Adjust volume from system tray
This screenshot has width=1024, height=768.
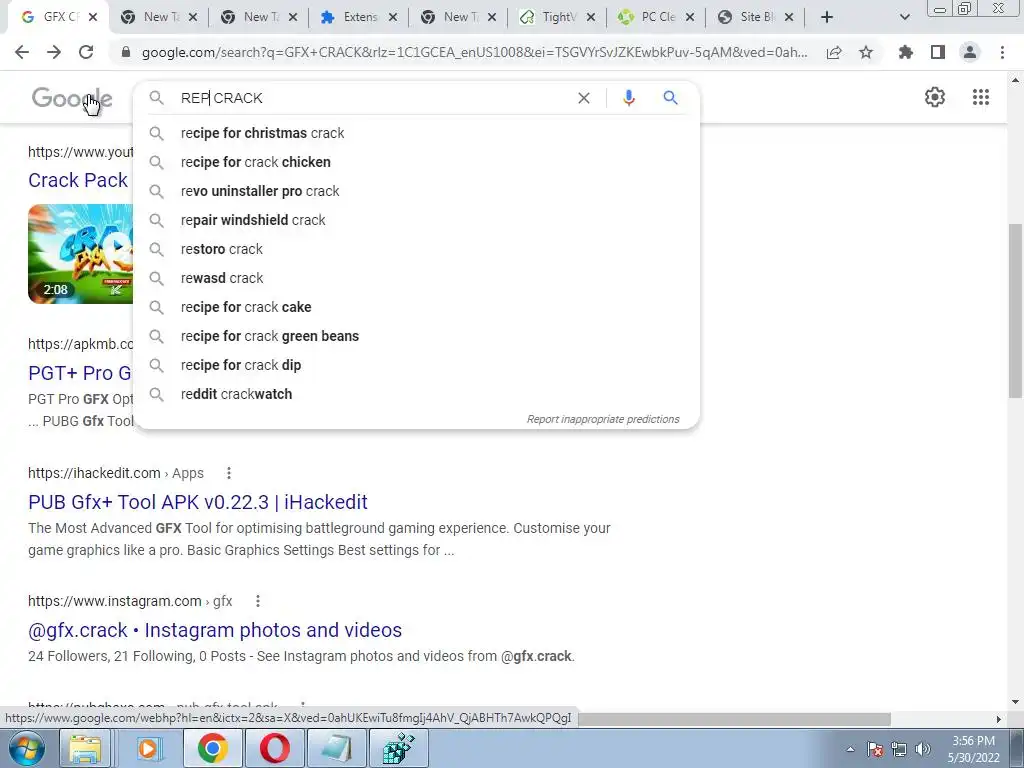pyautogui.click(x=923, y=749)
